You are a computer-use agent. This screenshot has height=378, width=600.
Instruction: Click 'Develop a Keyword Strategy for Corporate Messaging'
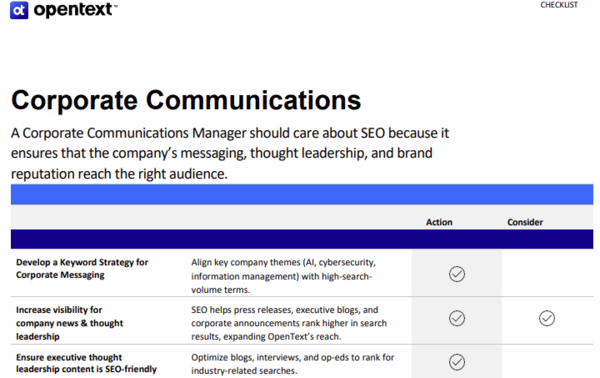82,269
